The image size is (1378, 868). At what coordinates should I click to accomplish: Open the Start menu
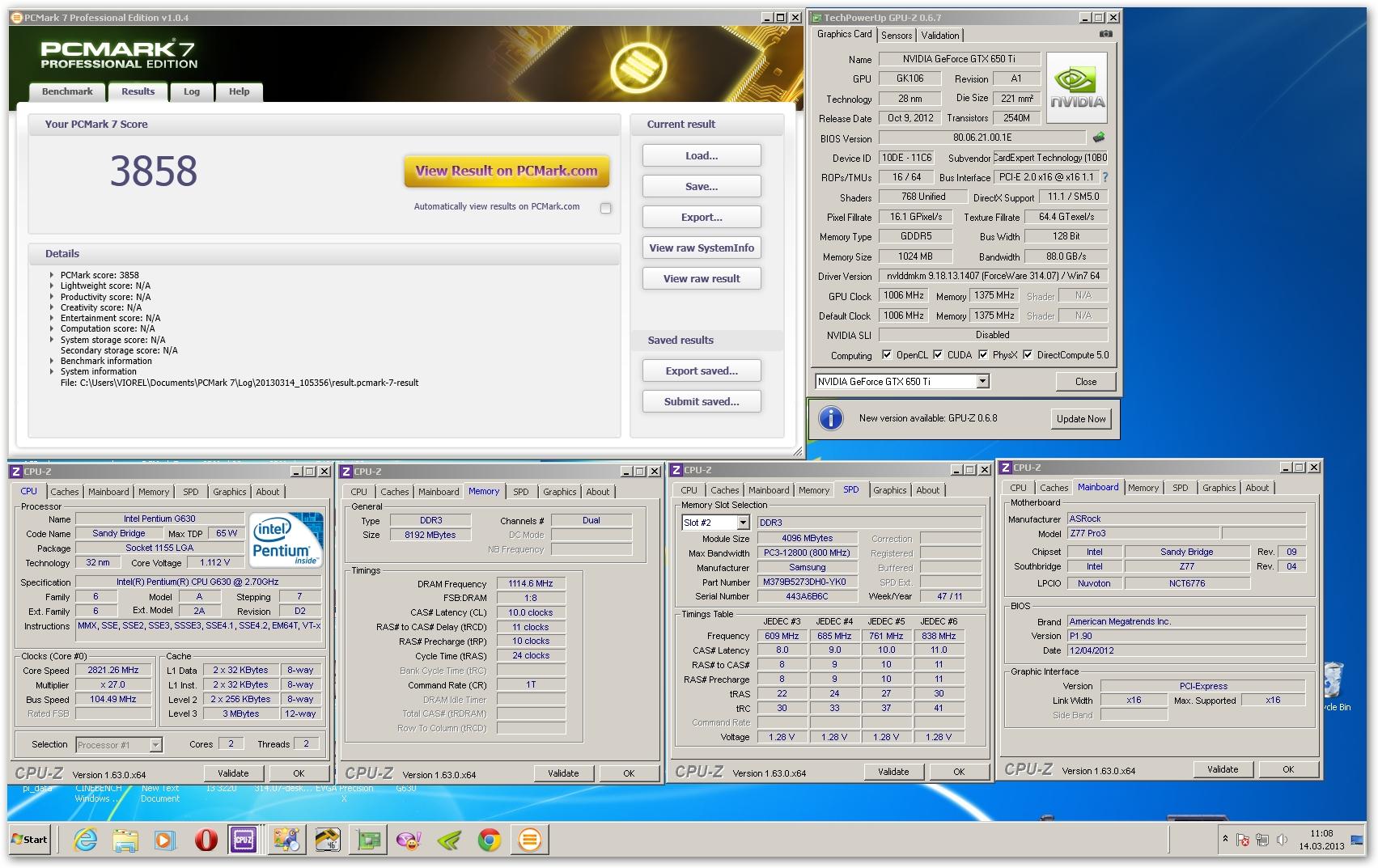30,839
